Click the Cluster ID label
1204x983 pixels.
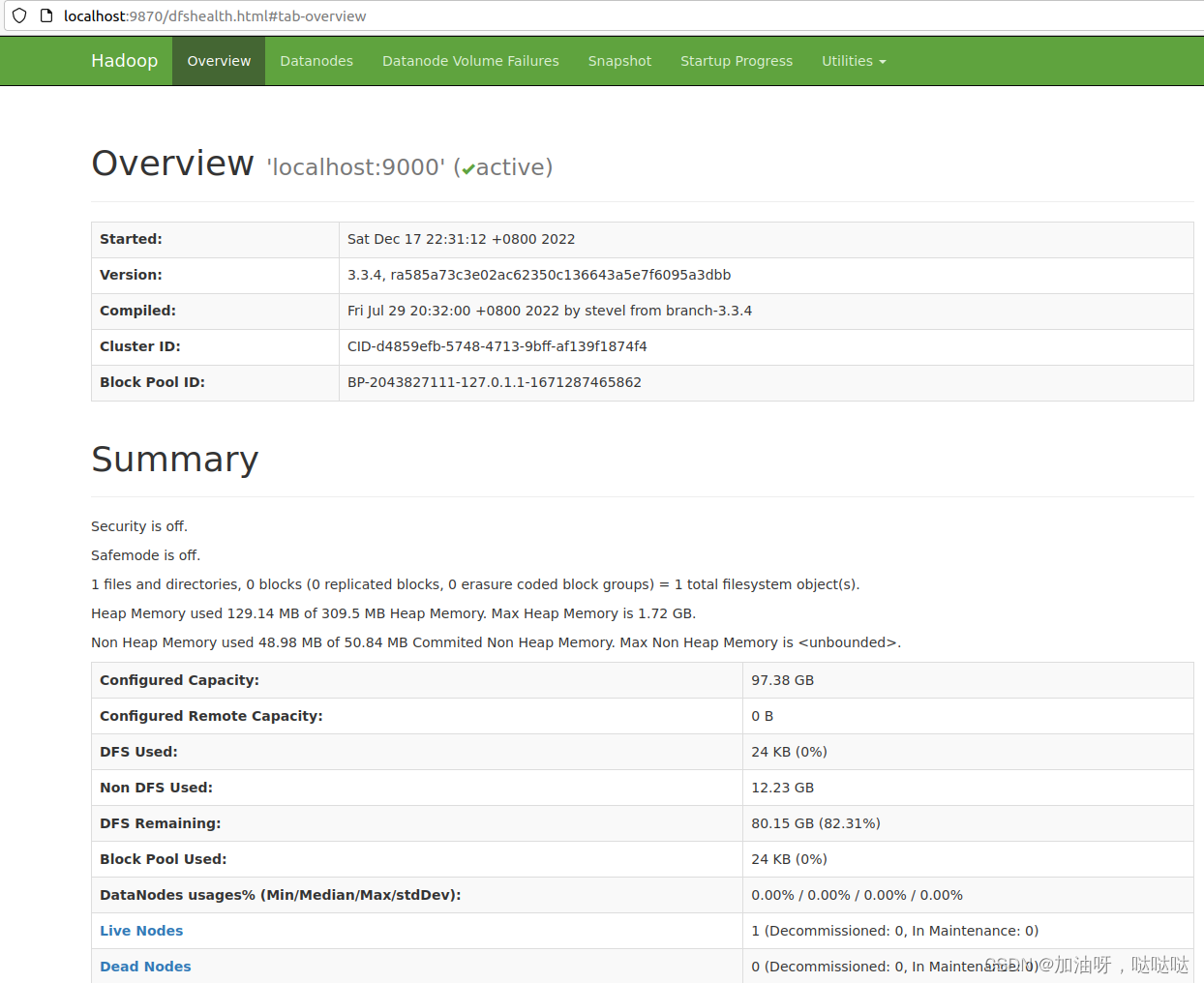(x=140, y=346)
